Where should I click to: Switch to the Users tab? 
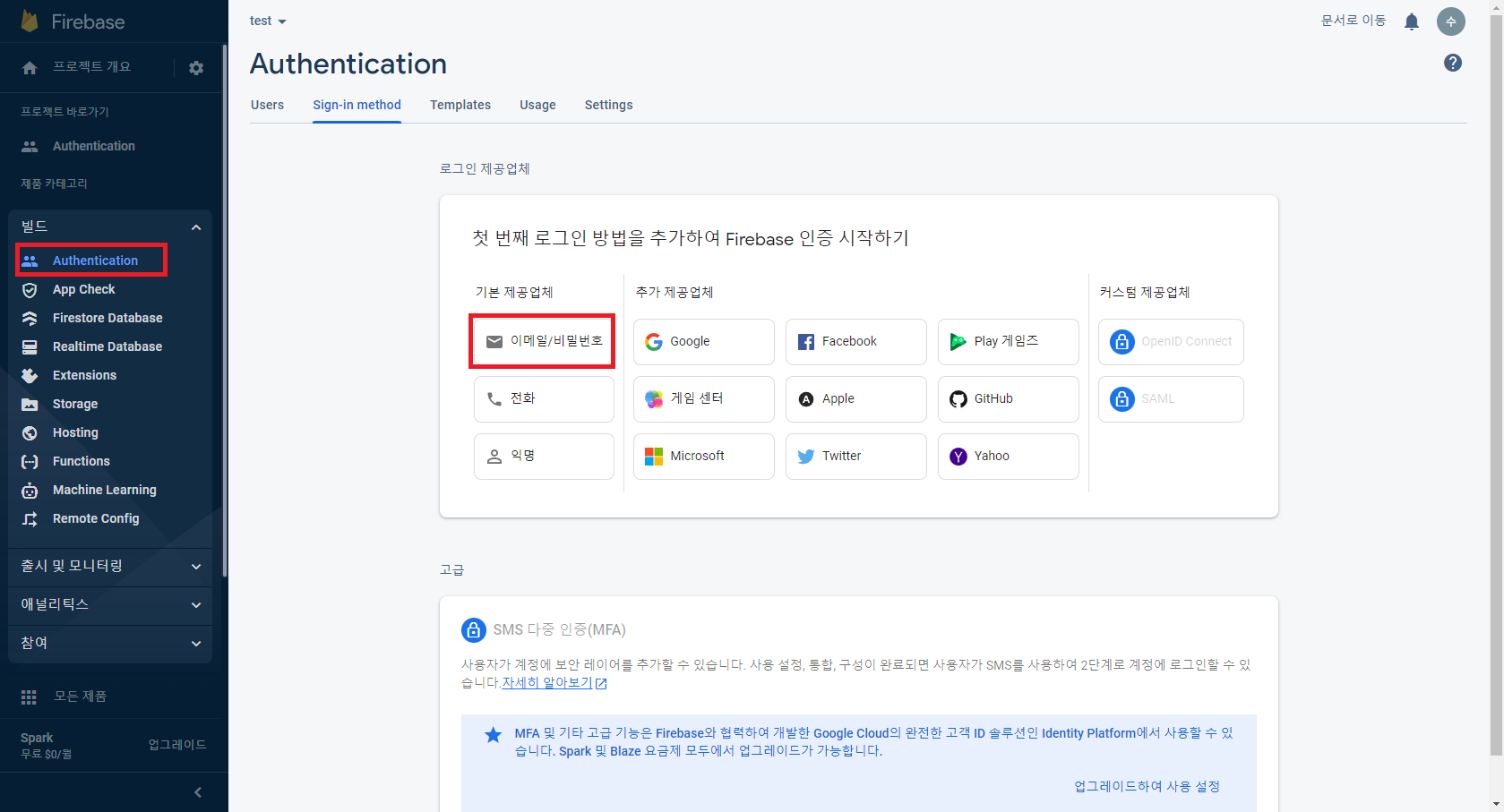pos(267,105)
